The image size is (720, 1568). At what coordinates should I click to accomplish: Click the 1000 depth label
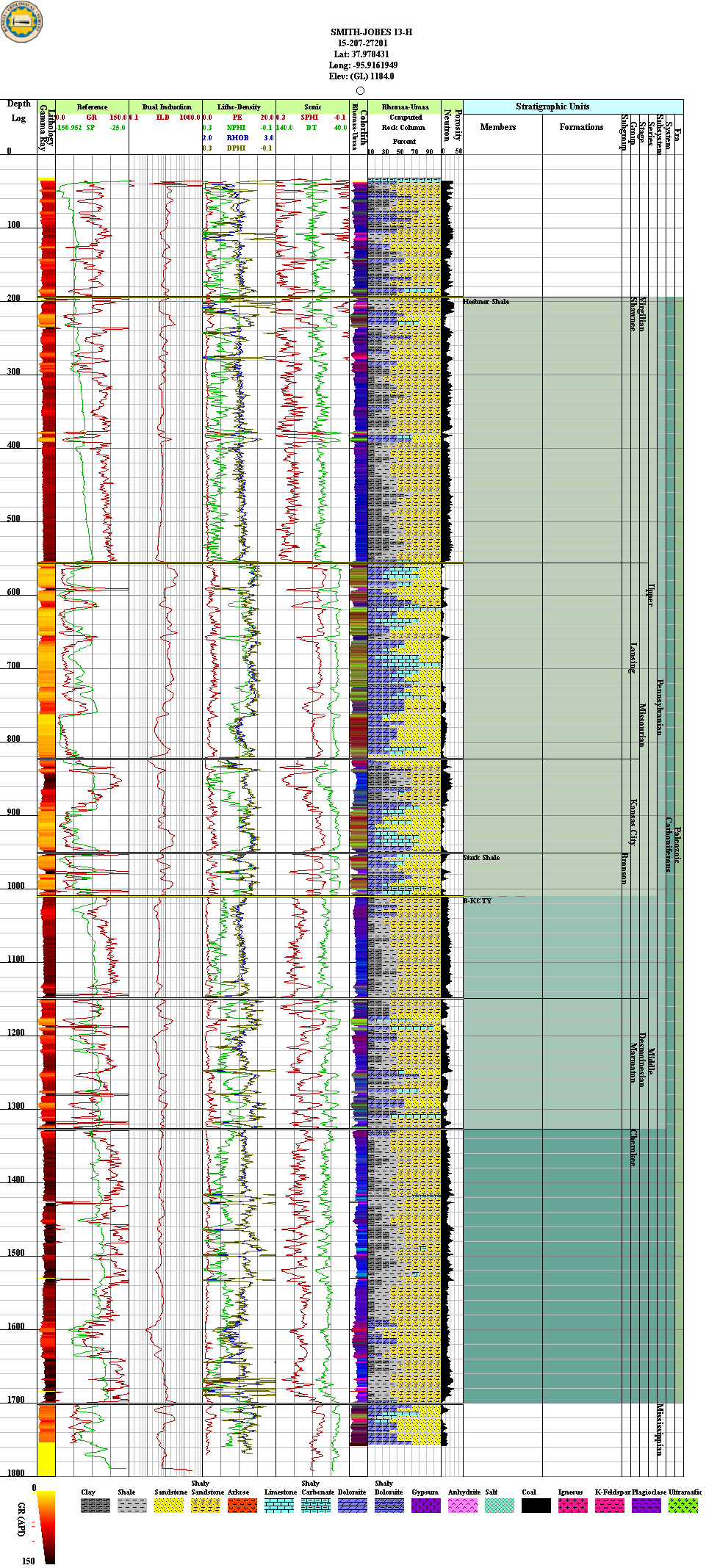(x=15, y=886)
